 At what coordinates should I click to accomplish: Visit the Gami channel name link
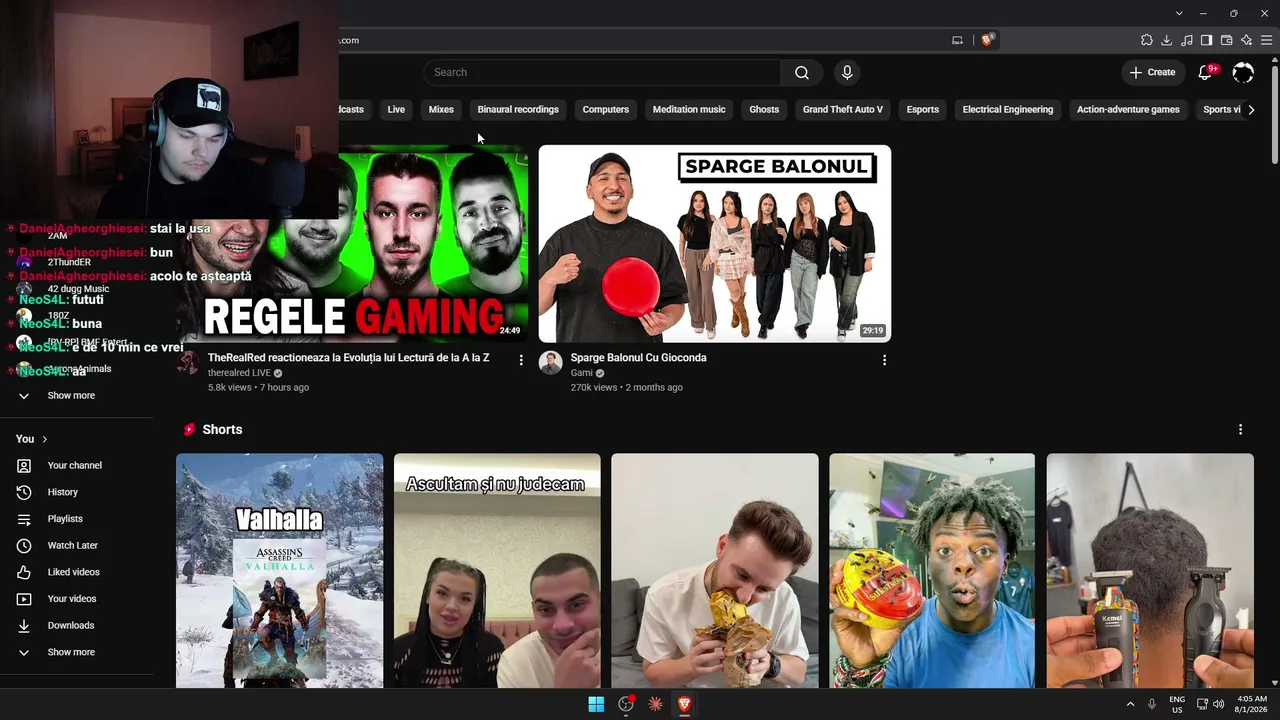click(x=582, y=373)
